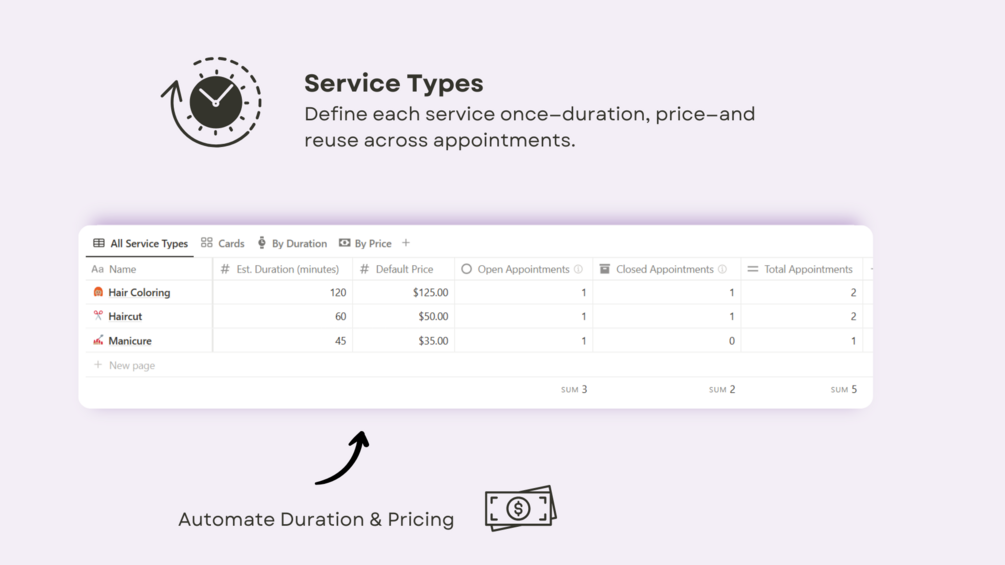This screenshot has width=1005, height=565.
Task: Open Total Appointments column header menu
Action: (x=807, y=269)
